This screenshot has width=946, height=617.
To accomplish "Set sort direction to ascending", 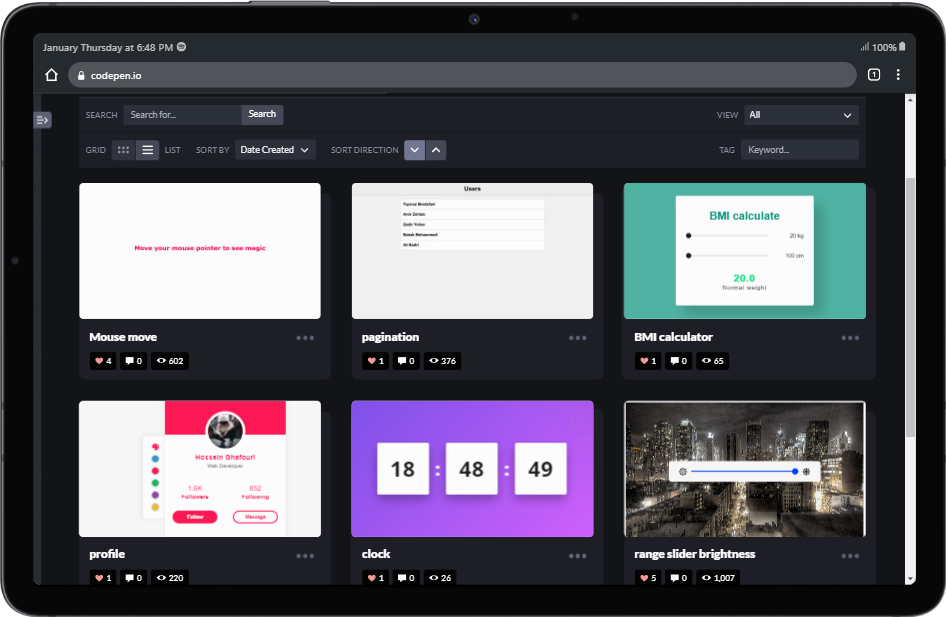I will (436, 150).
